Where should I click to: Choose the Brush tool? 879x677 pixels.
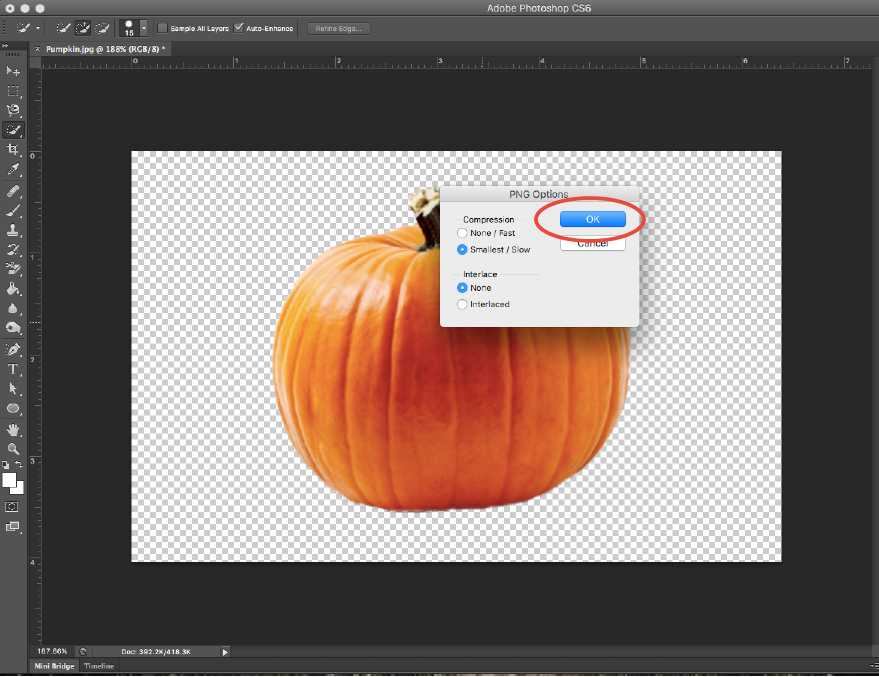13,209
